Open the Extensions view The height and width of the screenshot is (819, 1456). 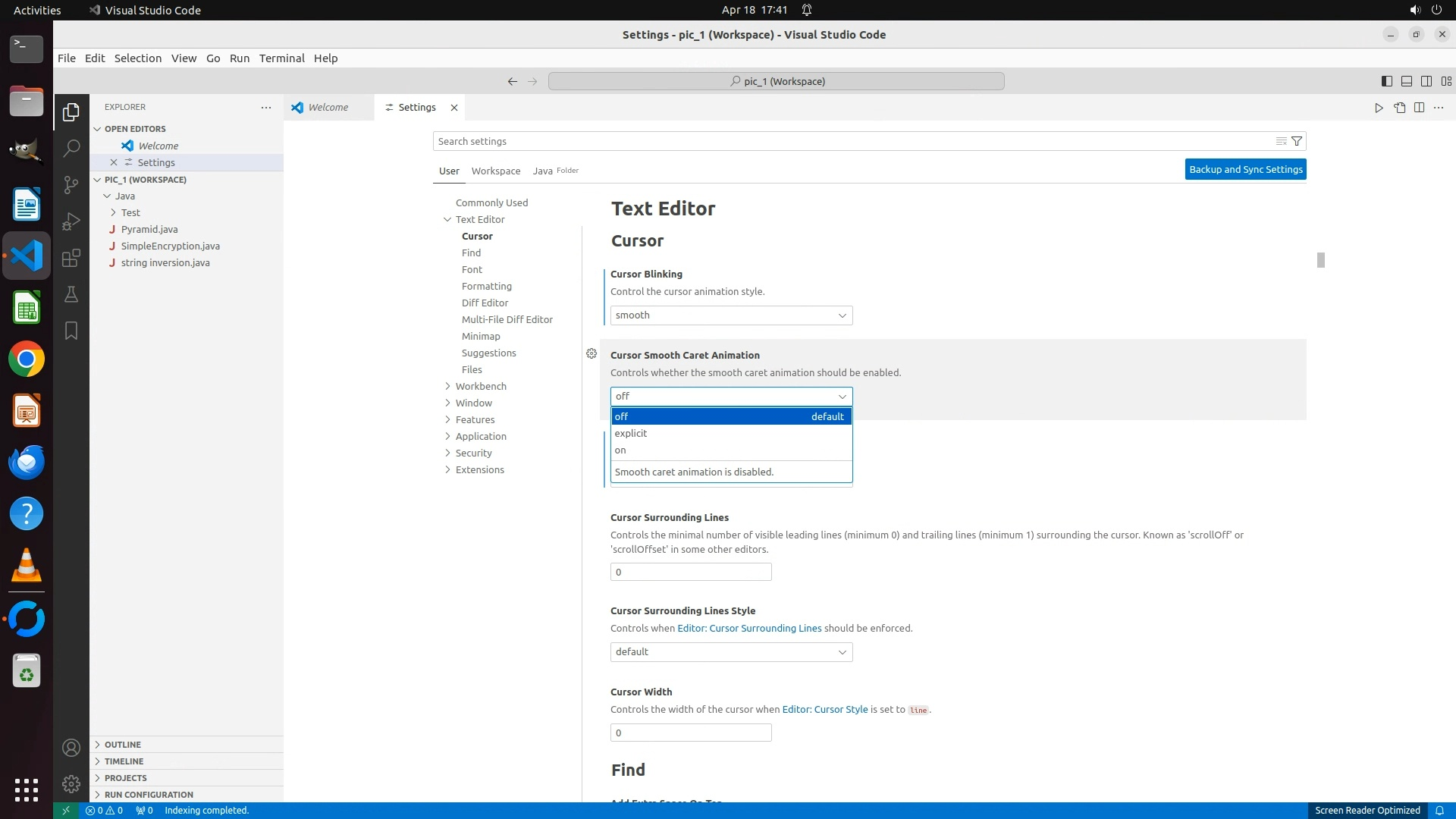tap(71, 258)
